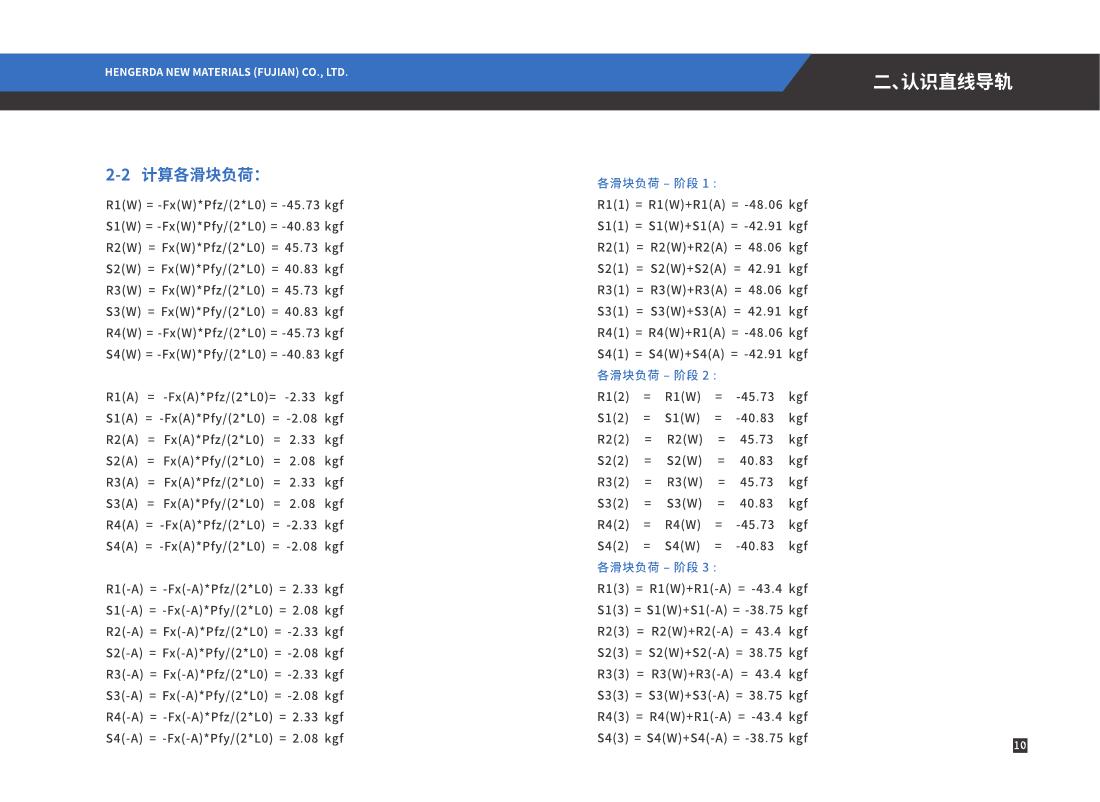Click the S4(3) = S4(W)+S4(-A) result line
The height and width of the screenshot is (802, 1100).
click(702, 738)
